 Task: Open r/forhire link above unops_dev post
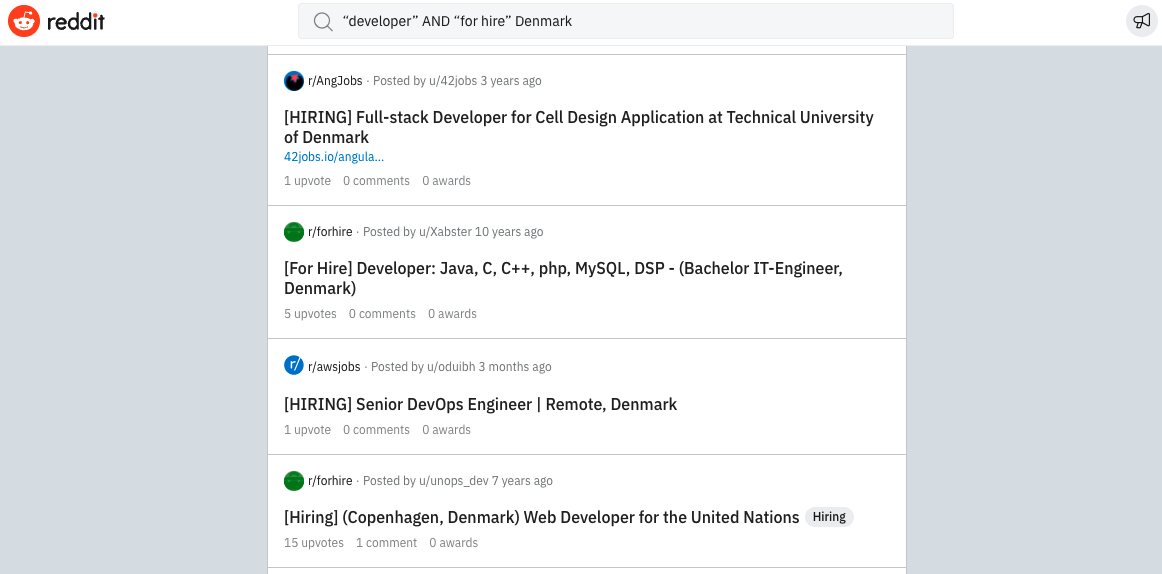tap(331, 481)
